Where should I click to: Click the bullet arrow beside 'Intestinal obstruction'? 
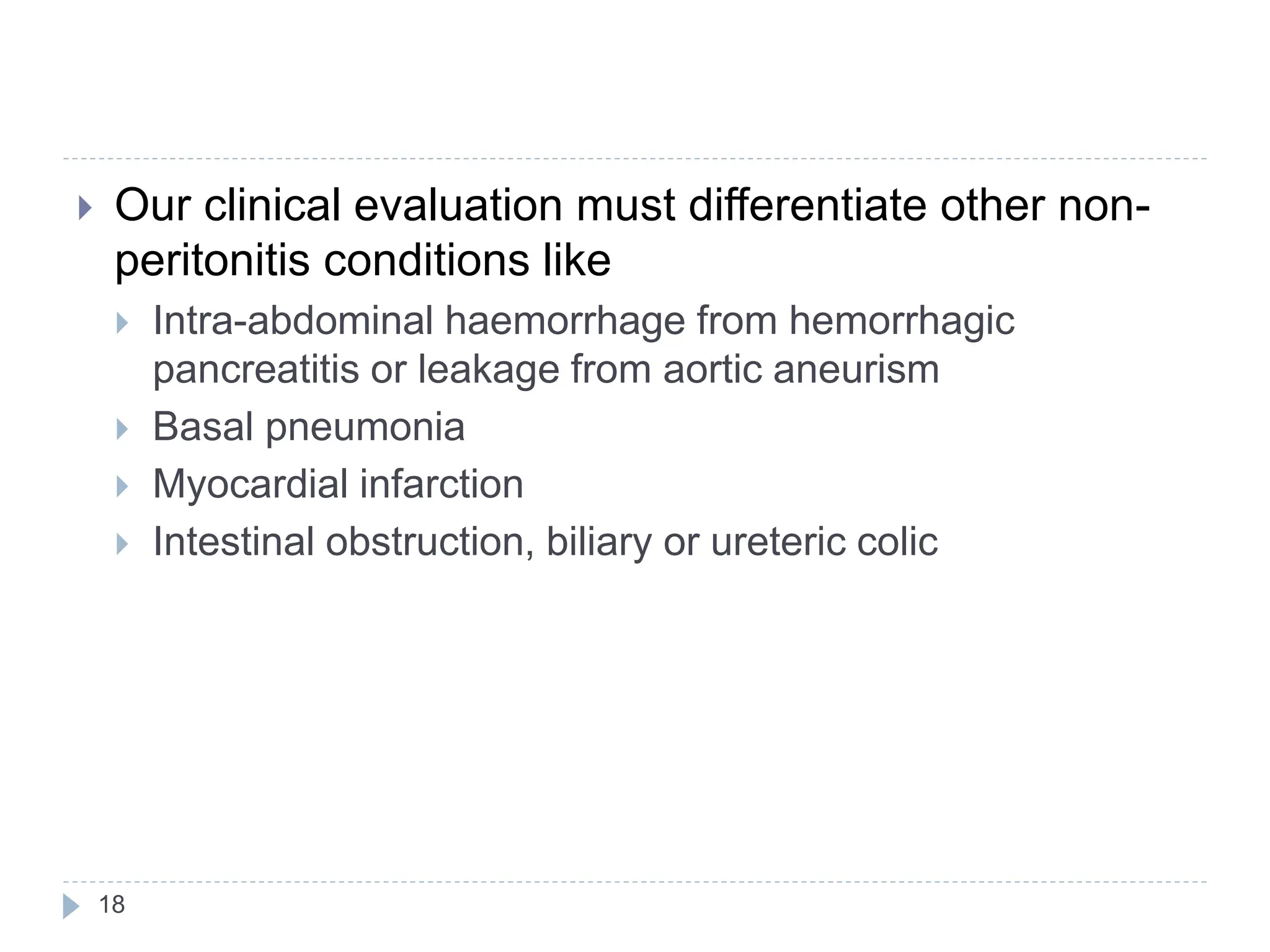coord(122,544)
